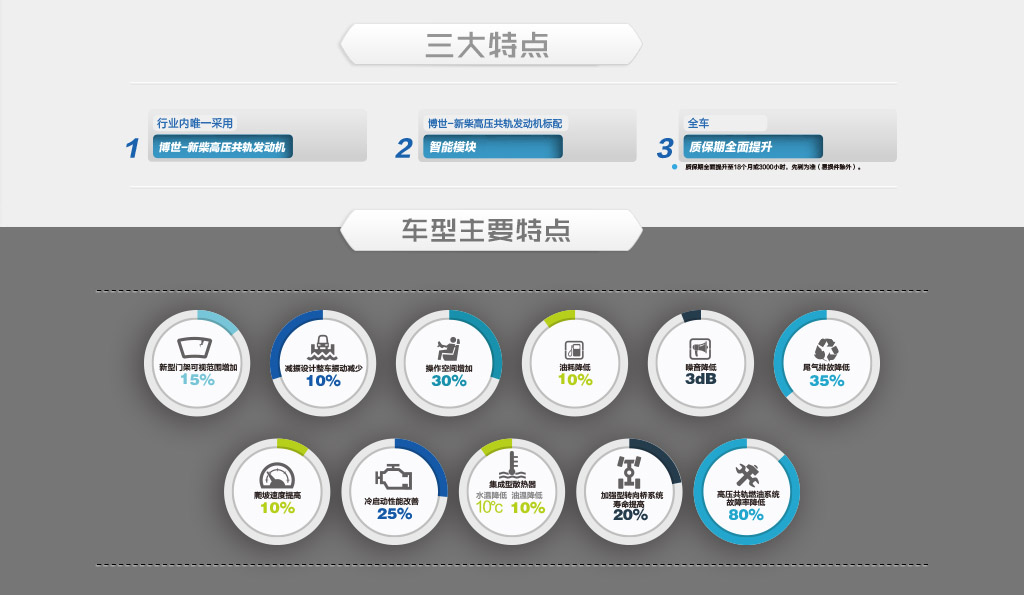Viewport: 1024px width, 595px height.
Task: Select the engine cold start icon
Action: click(x=393, y=478)
